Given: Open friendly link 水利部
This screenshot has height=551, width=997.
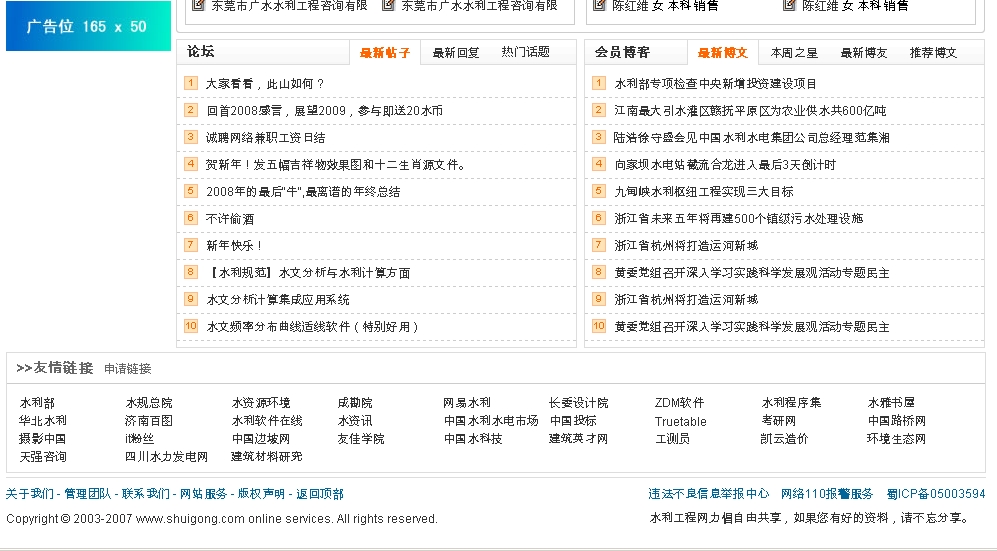Looking at the screenshot, I should pyautogui.click(x=37, y=403).
